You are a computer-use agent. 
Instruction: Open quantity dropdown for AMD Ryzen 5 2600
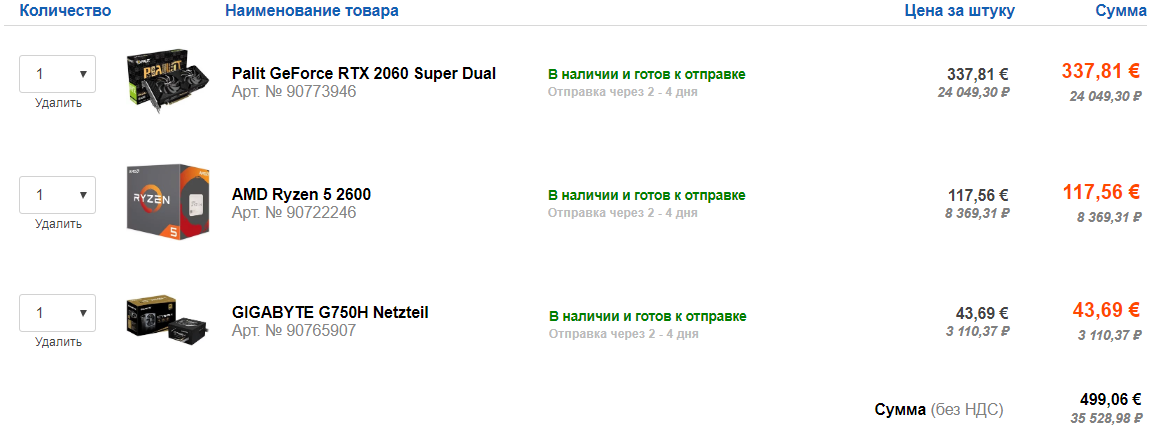(57, 195)
